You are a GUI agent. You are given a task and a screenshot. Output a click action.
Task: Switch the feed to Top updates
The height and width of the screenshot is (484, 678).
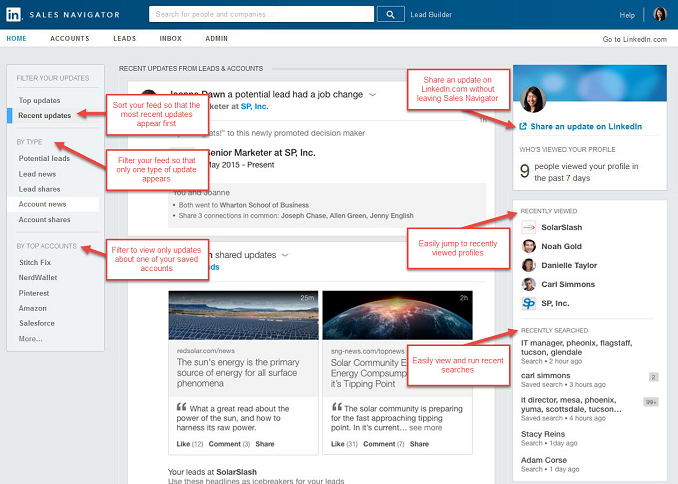(x=40, y=100)
